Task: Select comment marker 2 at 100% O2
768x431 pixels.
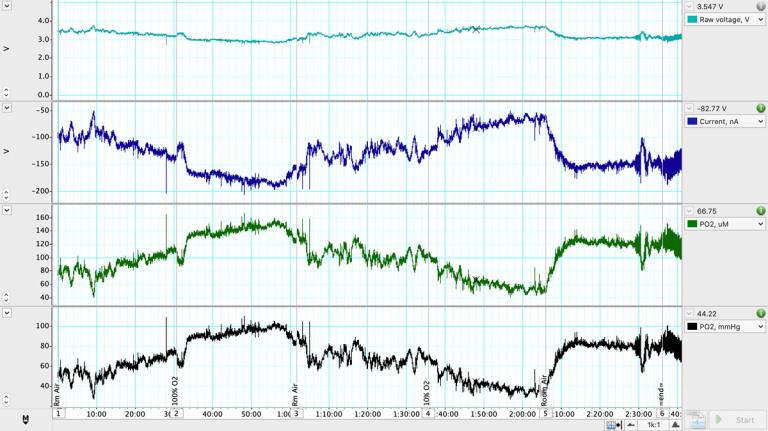Action: [176, 413]
